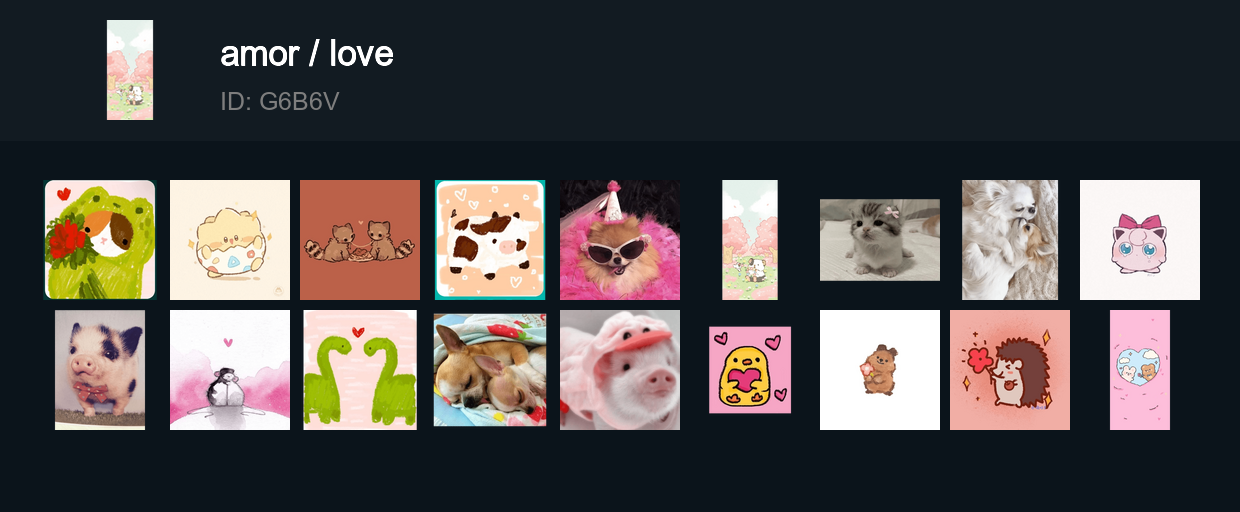The height and width of the screenshot is (512, 1240).
Task: Choose the piglet wearing pink hat photo
Action: 620,370
